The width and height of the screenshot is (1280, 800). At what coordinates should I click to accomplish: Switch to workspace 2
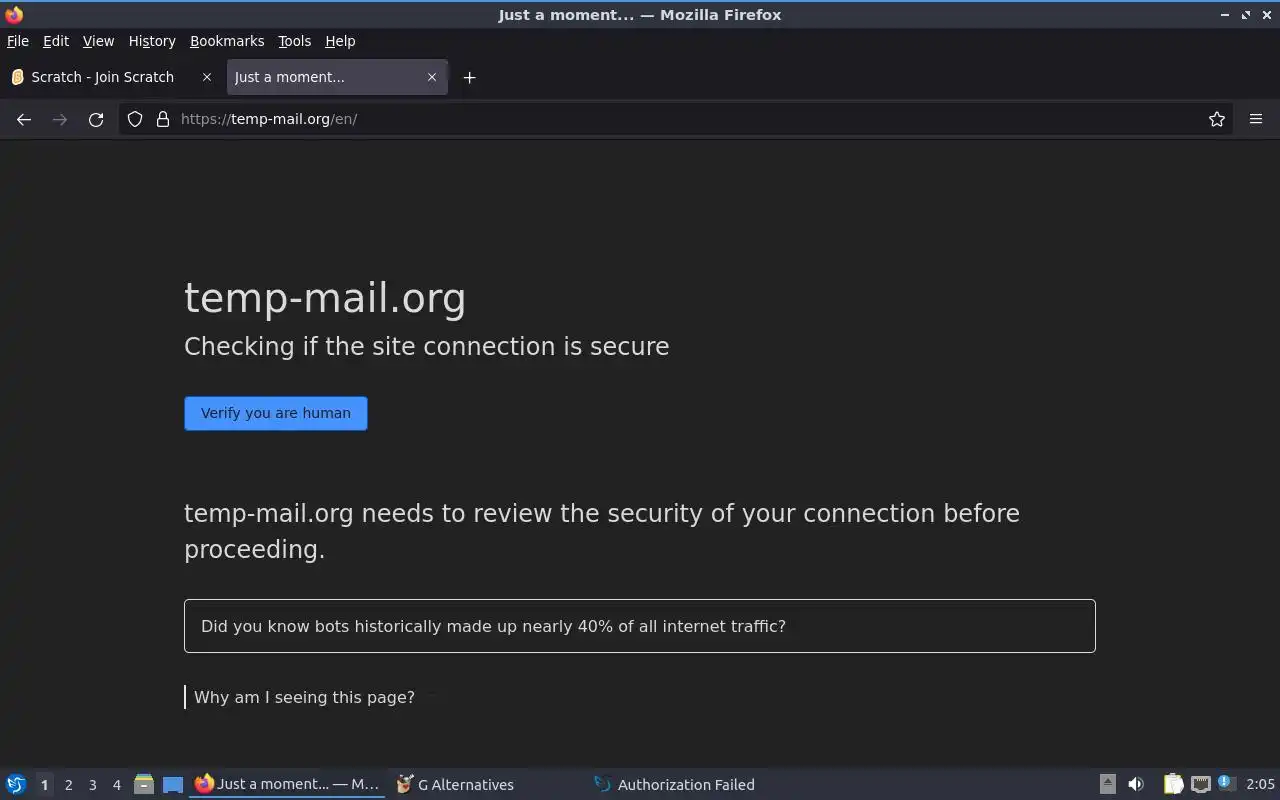pos(68,785)
